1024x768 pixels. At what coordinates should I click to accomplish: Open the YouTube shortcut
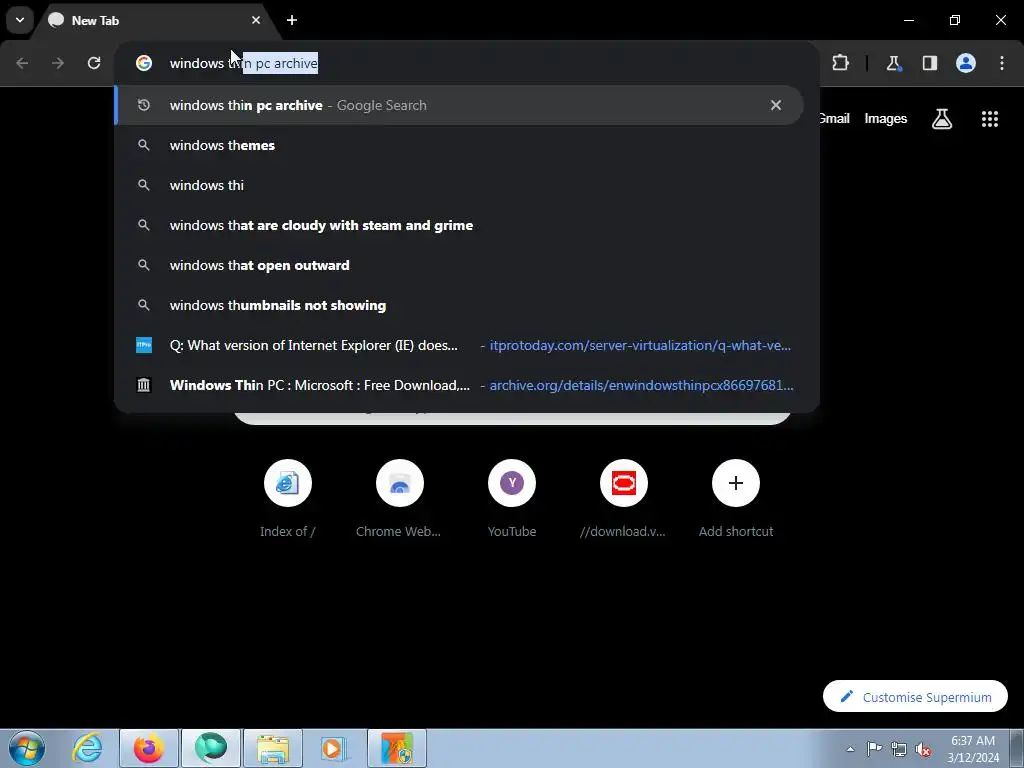click(512, 500)
